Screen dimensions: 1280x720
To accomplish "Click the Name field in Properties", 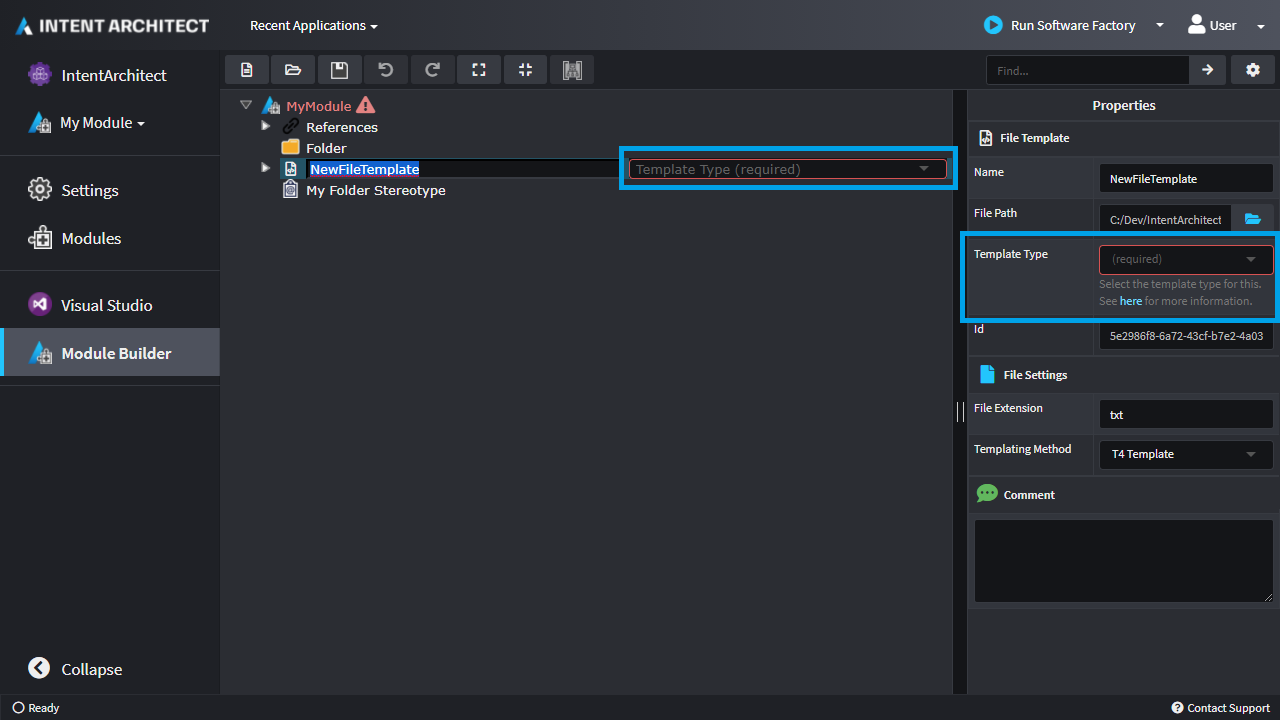I will pos(1186,178).
